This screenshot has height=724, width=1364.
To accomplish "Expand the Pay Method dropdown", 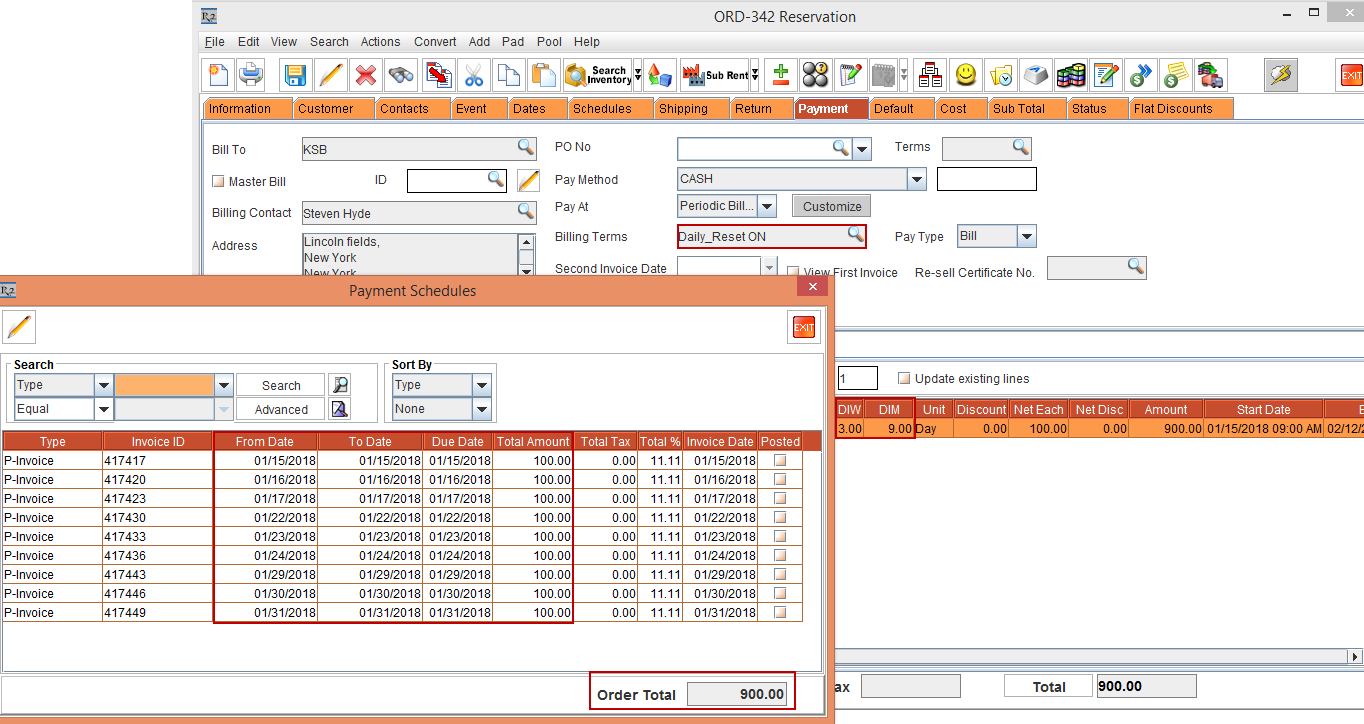I will tap(917, 180).
